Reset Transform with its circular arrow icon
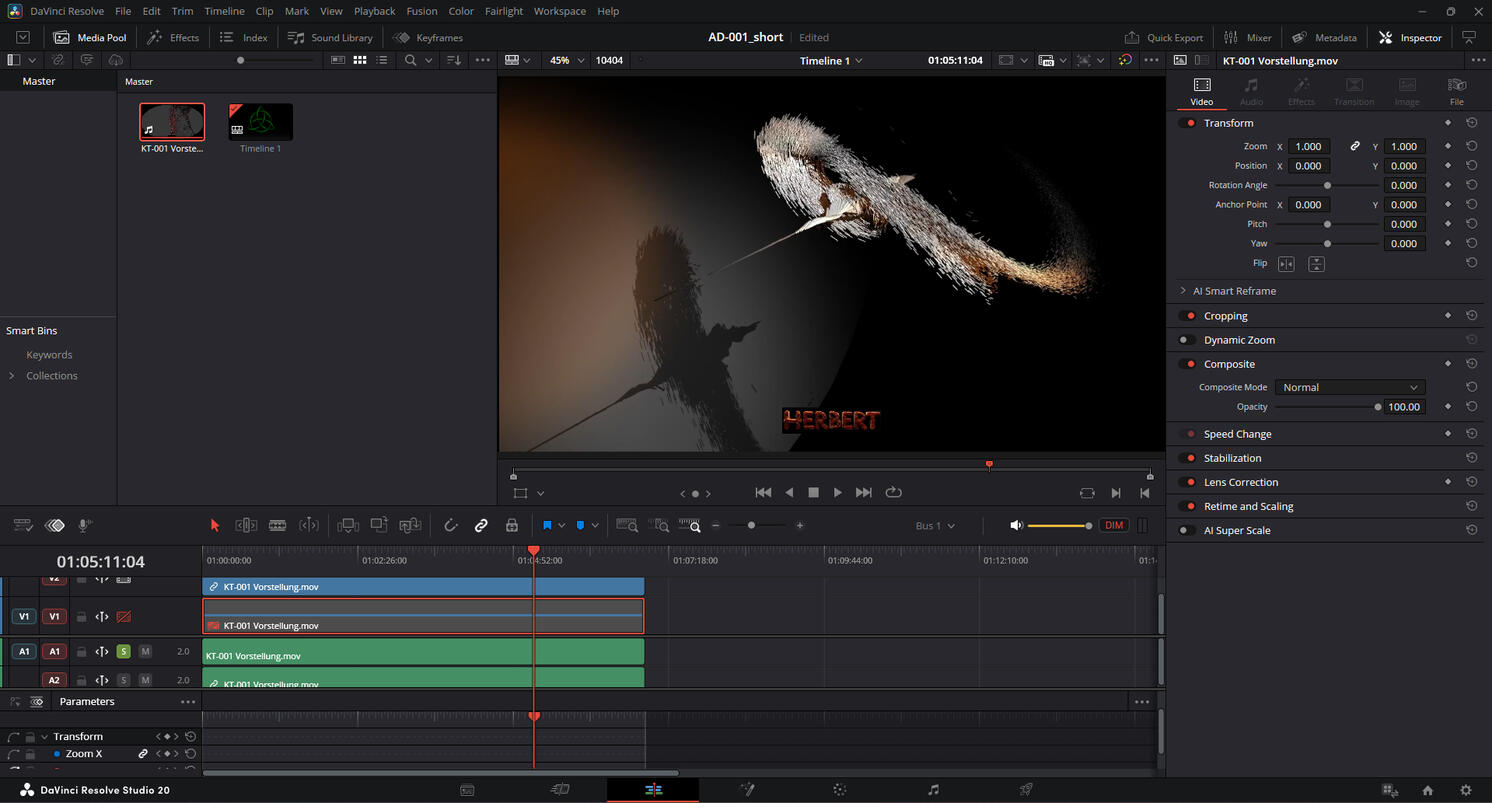The height and width of the screenshot is (803, 1492). (1471, 123)
